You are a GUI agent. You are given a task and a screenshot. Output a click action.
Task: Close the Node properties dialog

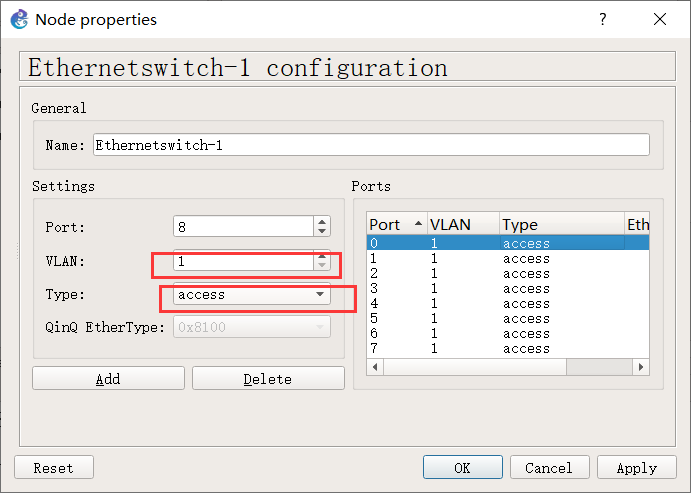coord(660,19)
